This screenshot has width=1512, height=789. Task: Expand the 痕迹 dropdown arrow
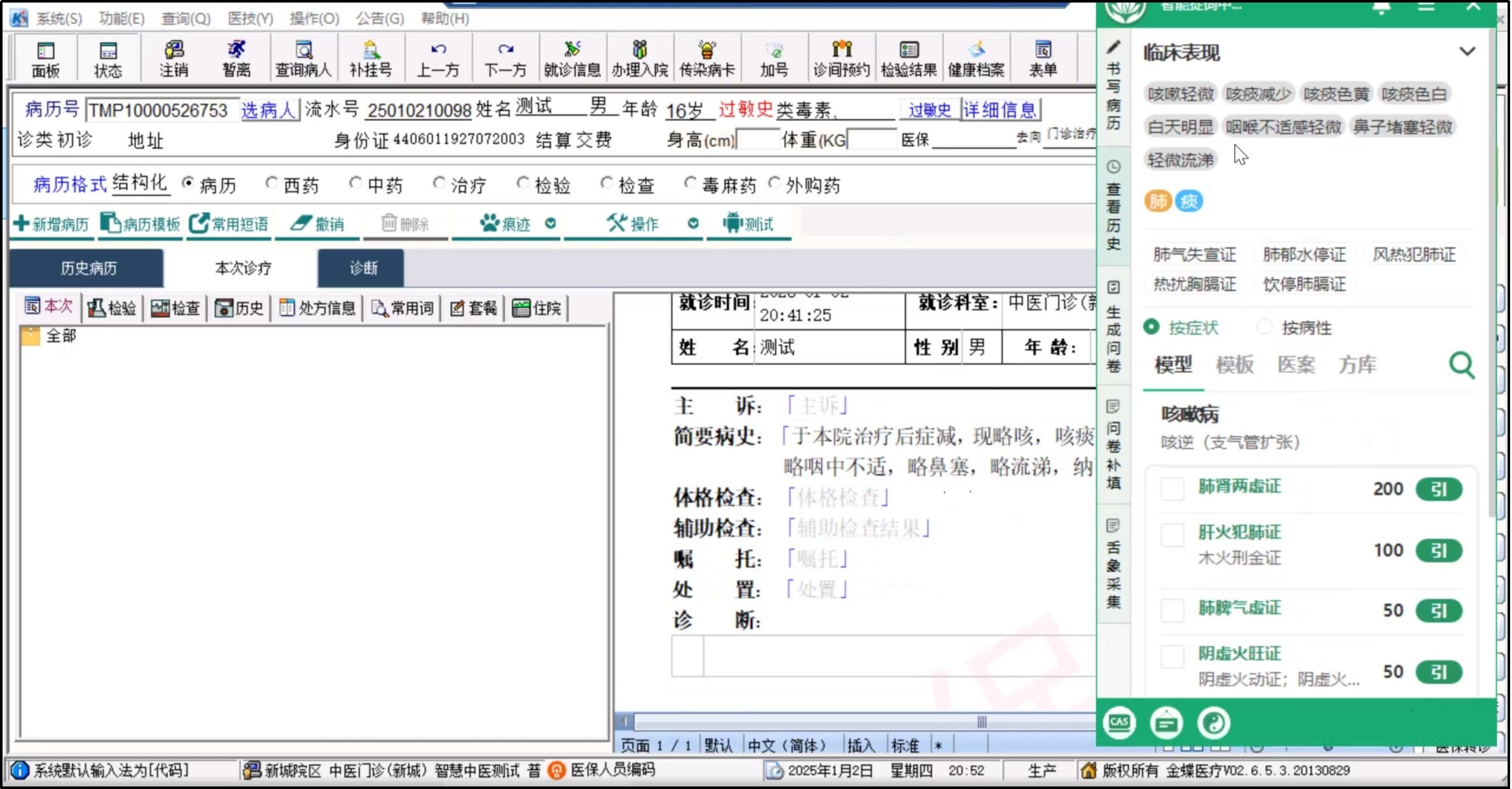coord(551,224)
